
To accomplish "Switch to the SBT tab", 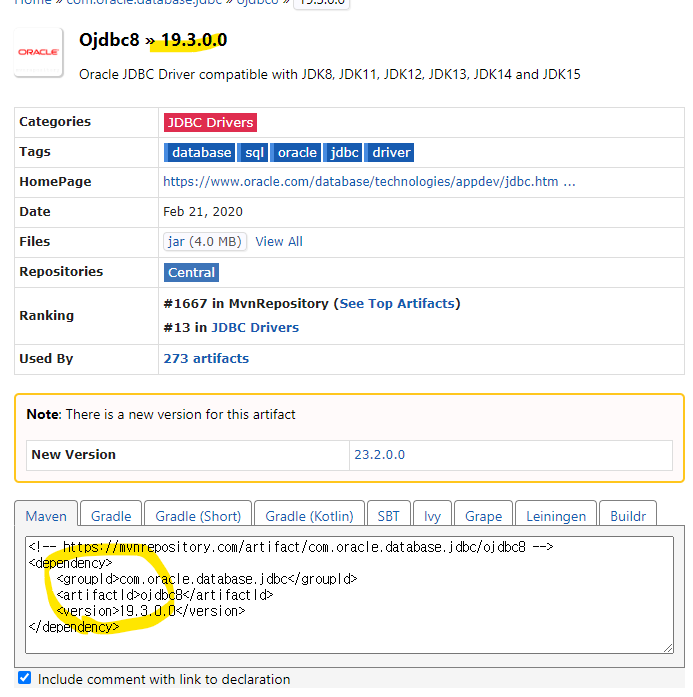I will tap(389, 516).
